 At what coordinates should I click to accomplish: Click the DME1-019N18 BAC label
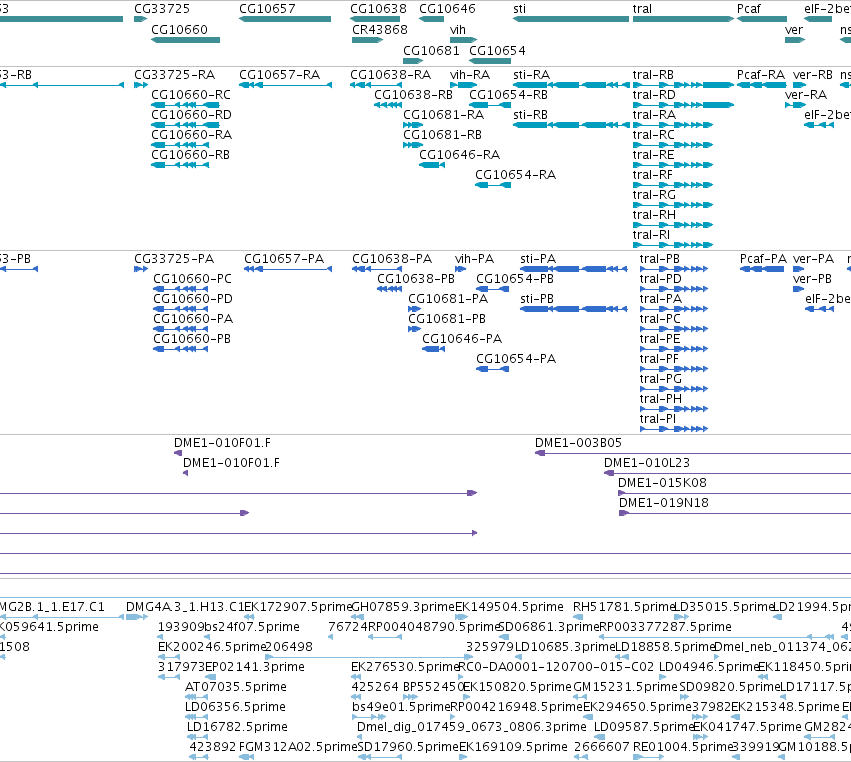tap(664, 503)
